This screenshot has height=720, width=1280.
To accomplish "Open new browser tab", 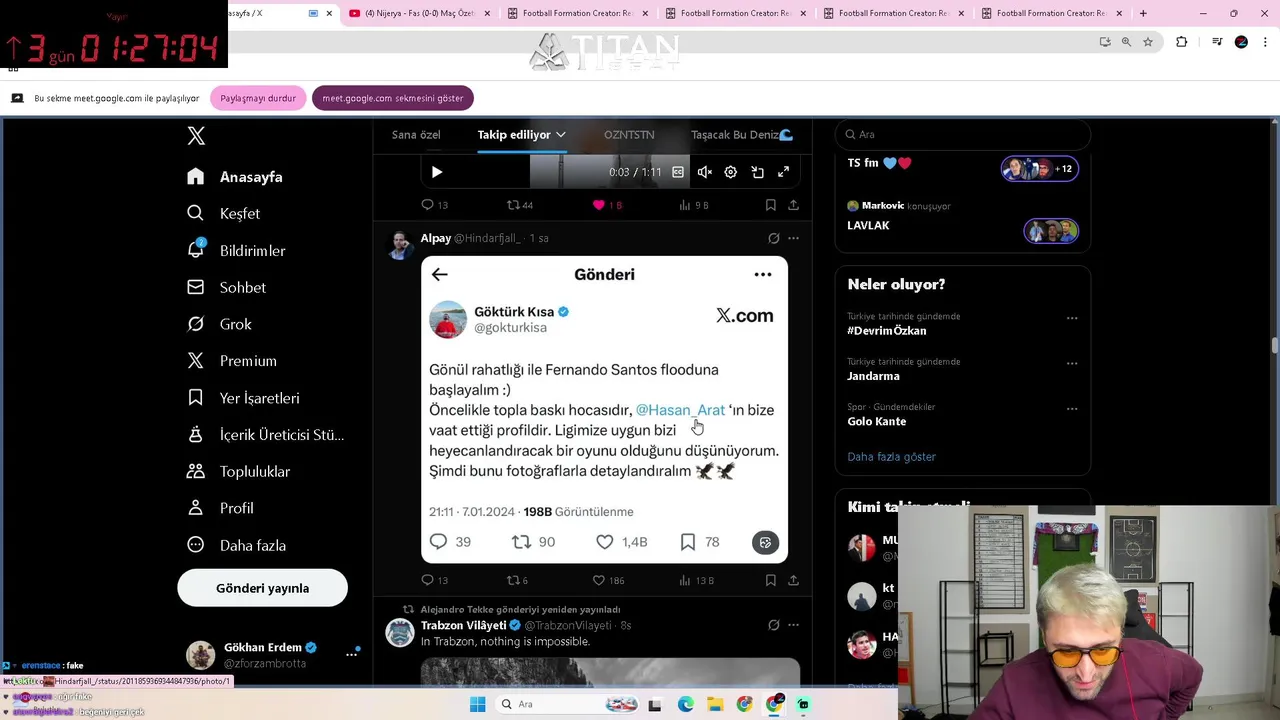I will point(1143,13).
